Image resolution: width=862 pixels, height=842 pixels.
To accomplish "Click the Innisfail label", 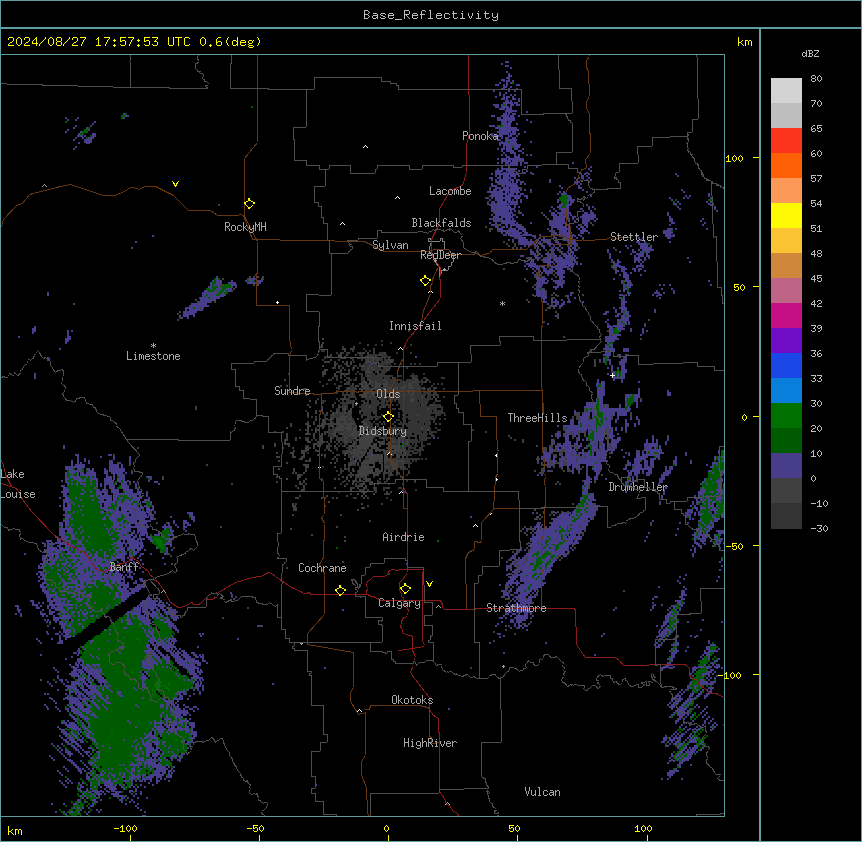I will (x=415, y=326).
